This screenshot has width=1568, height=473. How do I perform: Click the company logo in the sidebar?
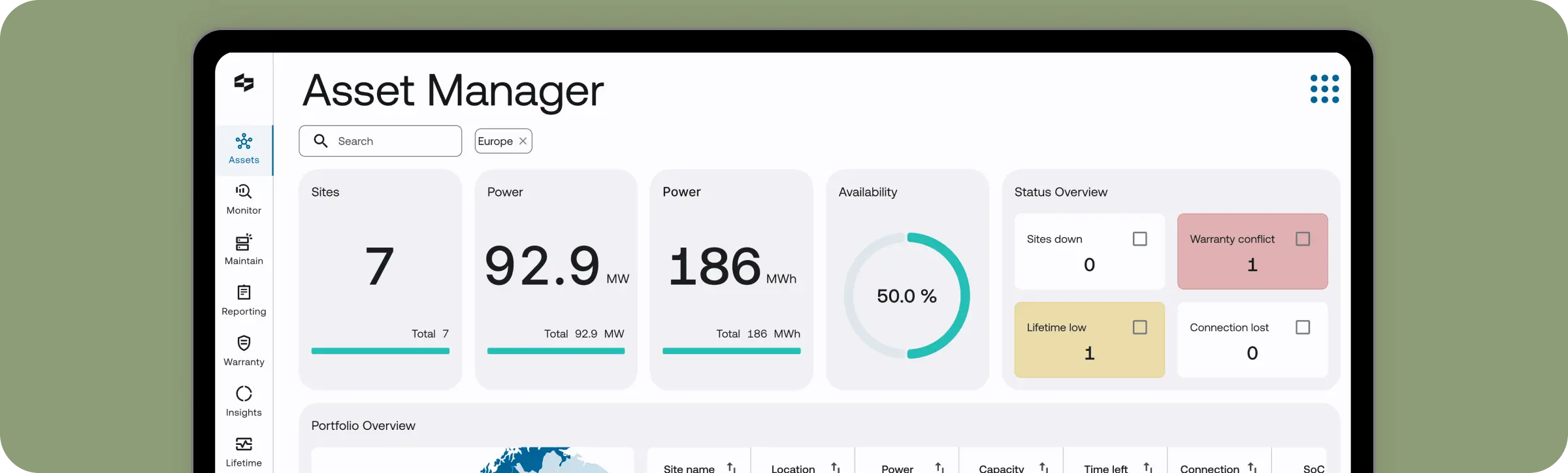[244, 83]
